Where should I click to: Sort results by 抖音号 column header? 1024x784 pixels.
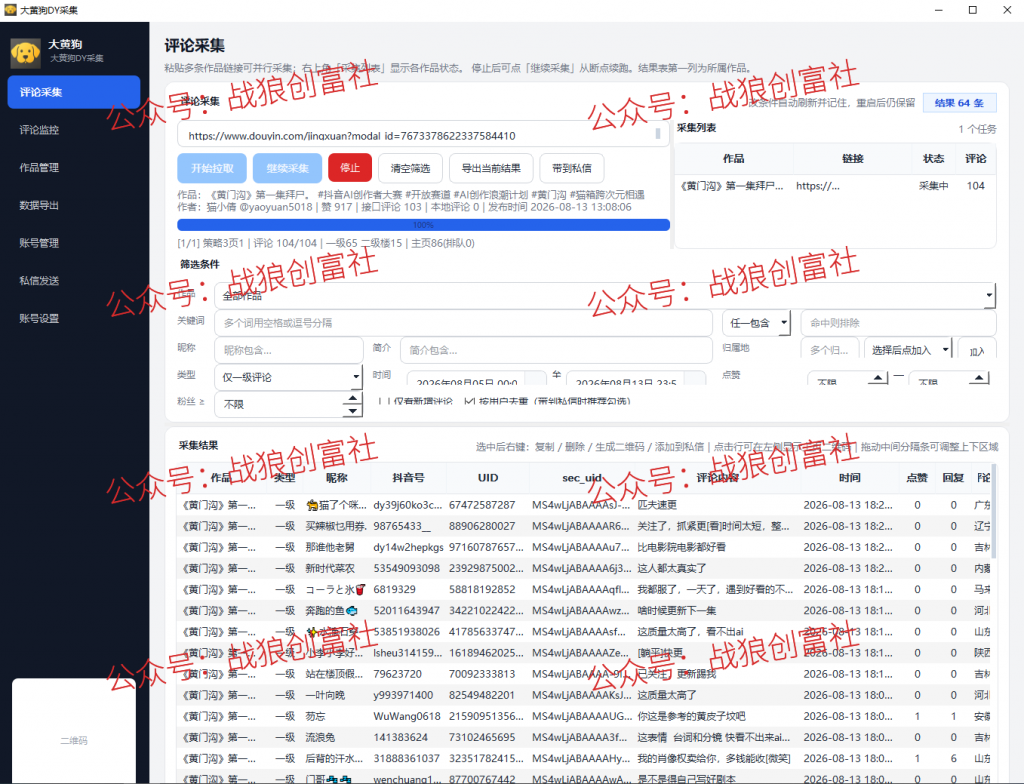[408, 478]
